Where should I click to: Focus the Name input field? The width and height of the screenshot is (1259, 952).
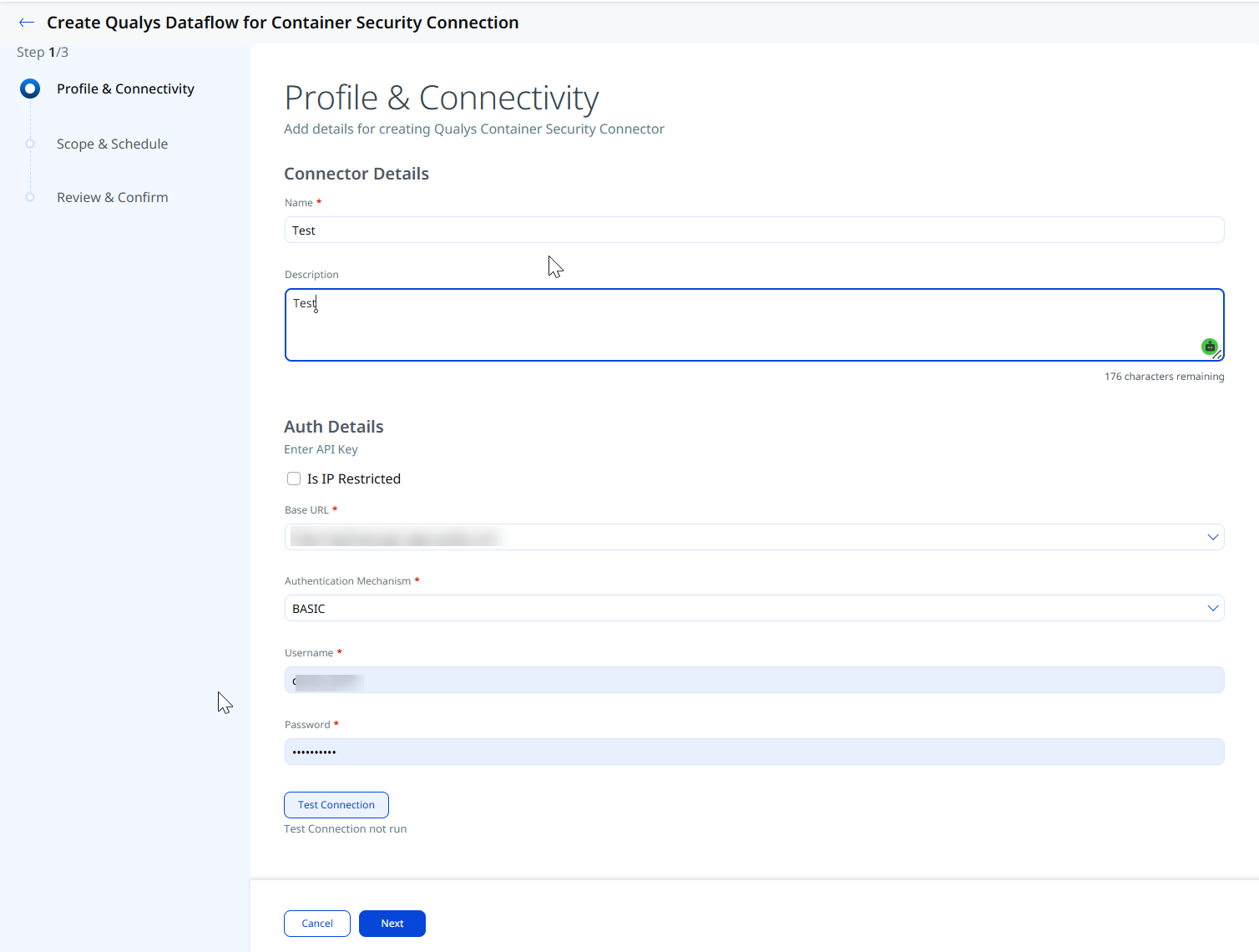pos(754,230)
